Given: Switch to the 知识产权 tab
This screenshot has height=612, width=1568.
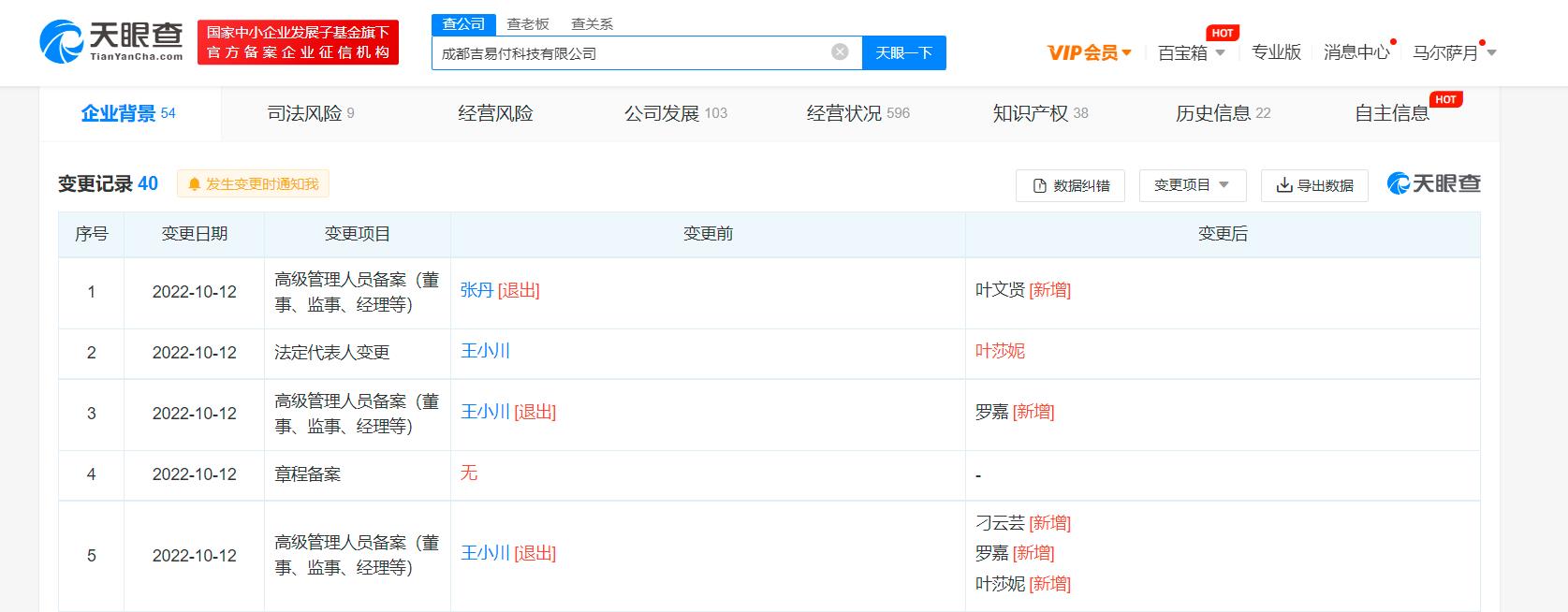Looking at the screenshot, I should (1039, 113).
